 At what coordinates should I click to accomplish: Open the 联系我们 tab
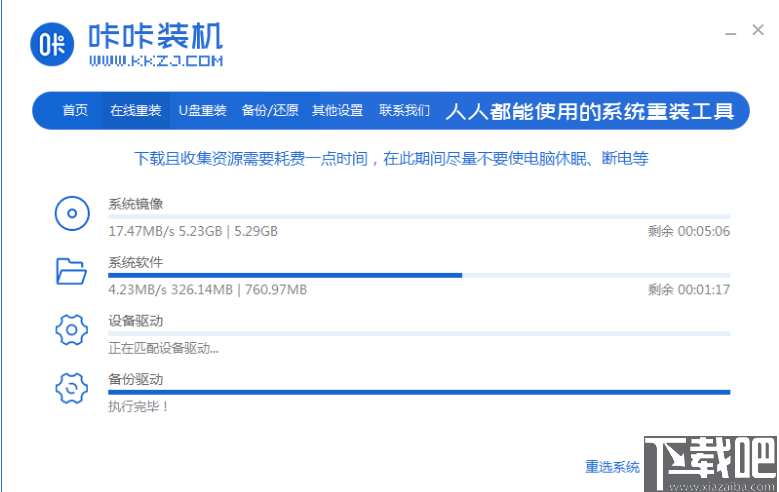(404, 111)
